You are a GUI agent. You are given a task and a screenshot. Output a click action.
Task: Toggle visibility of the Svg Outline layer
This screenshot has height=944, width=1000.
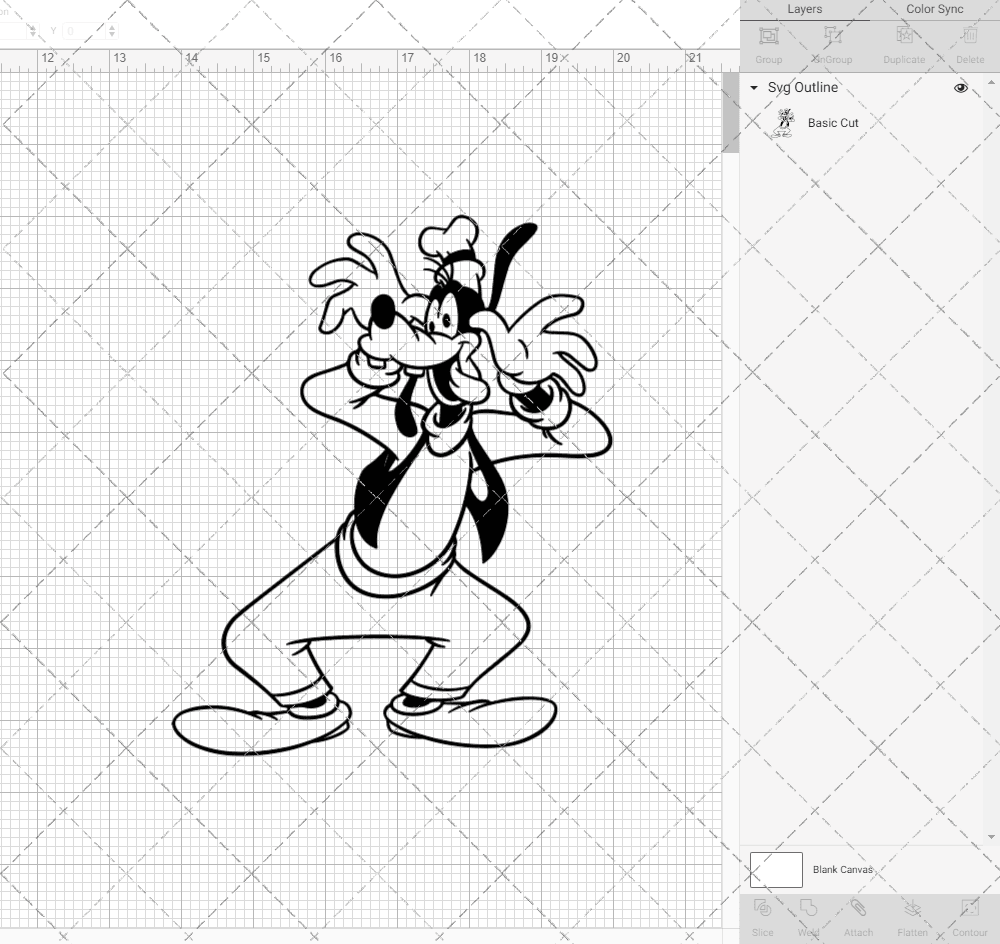pyautogui.click(x=960, y=87)
